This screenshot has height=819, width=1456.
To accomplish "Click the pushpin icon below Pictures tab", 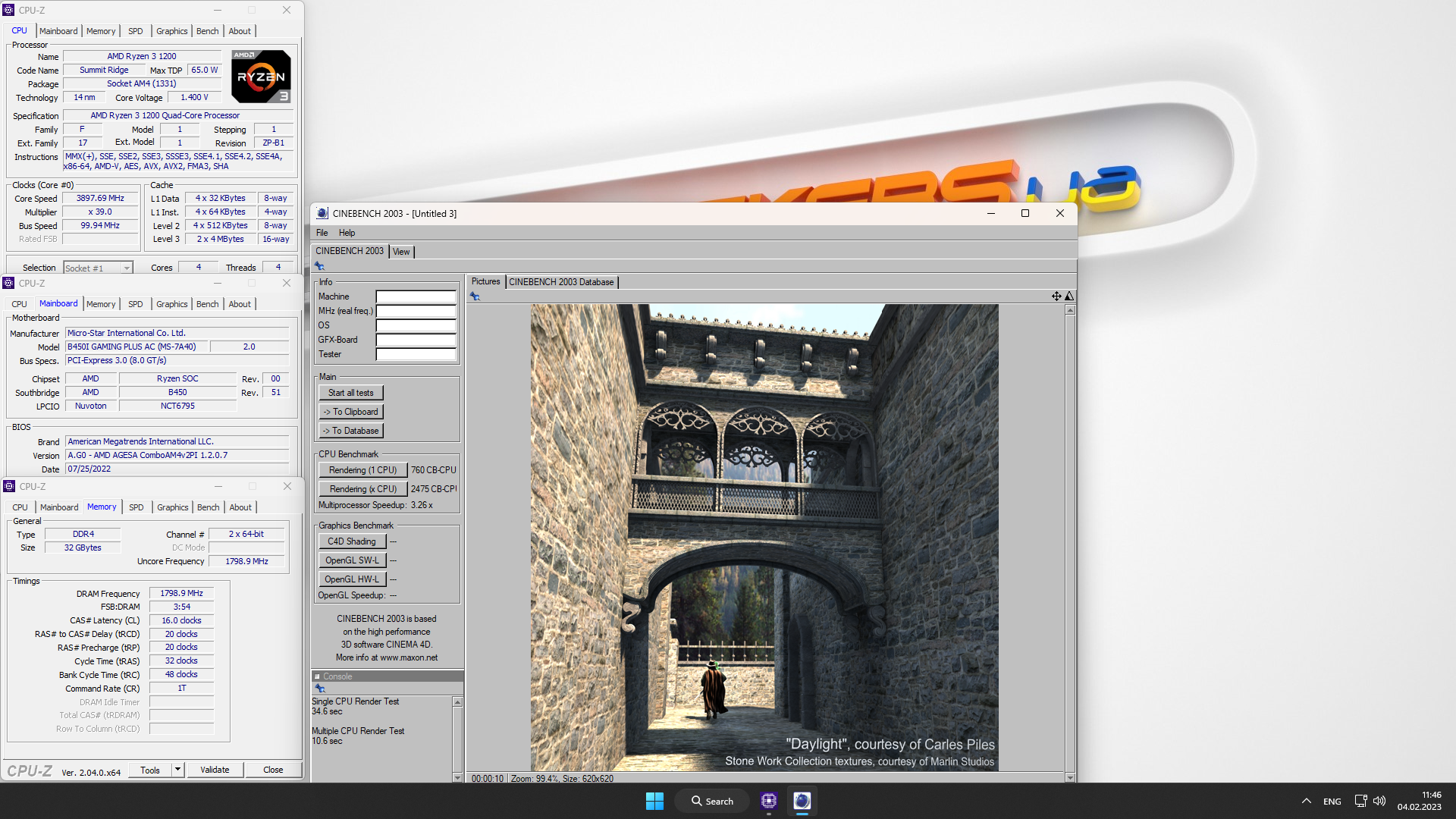I will (x=475, y=297).
